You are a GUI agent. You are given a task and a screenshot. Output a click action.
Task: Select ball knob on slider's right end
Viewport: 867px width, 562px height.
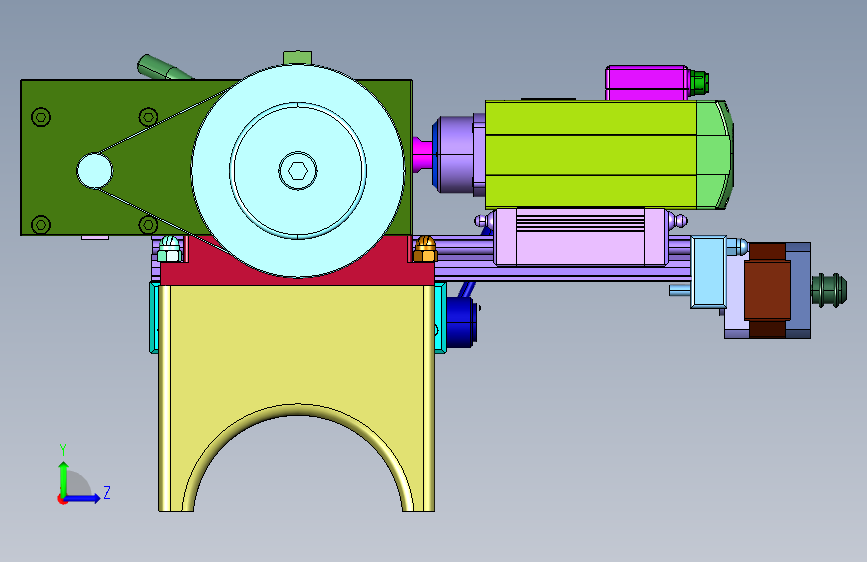[677, 221]
